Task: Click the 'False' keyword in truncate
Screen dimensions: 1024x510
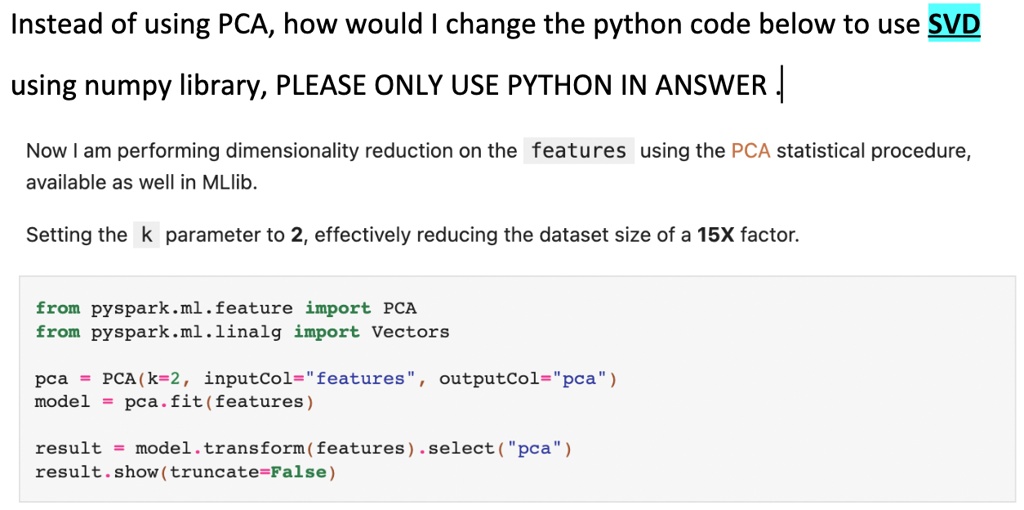Action: 298,472
